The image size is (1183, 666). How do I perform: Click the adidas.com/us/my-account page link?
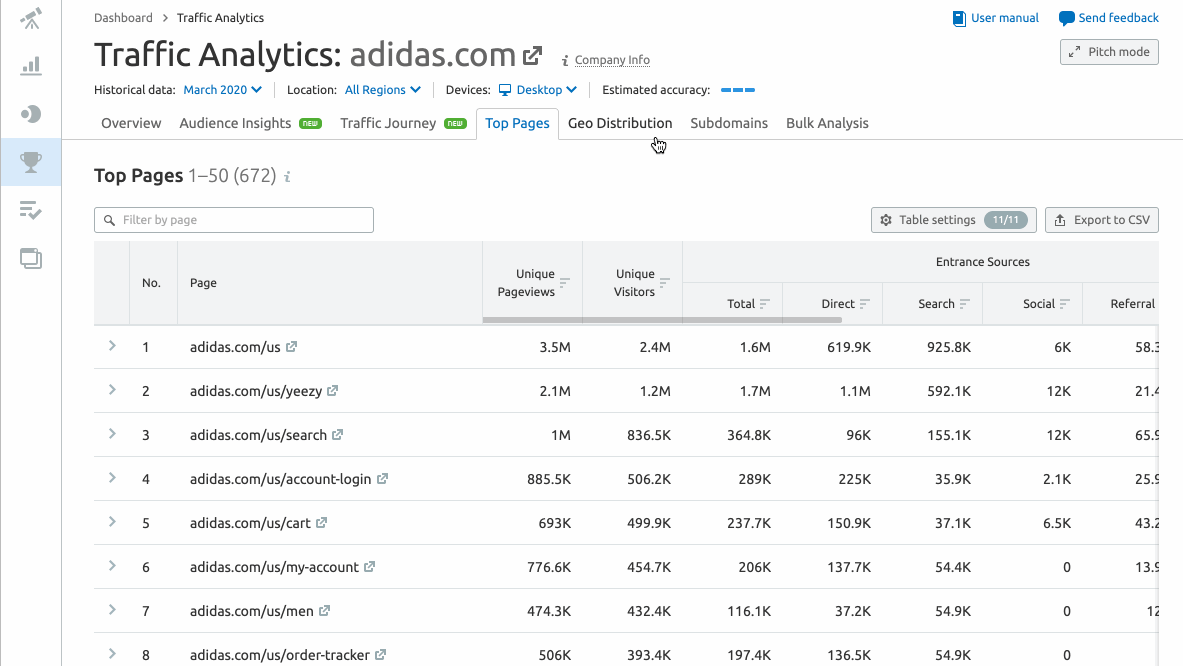(x=275, y=567)
